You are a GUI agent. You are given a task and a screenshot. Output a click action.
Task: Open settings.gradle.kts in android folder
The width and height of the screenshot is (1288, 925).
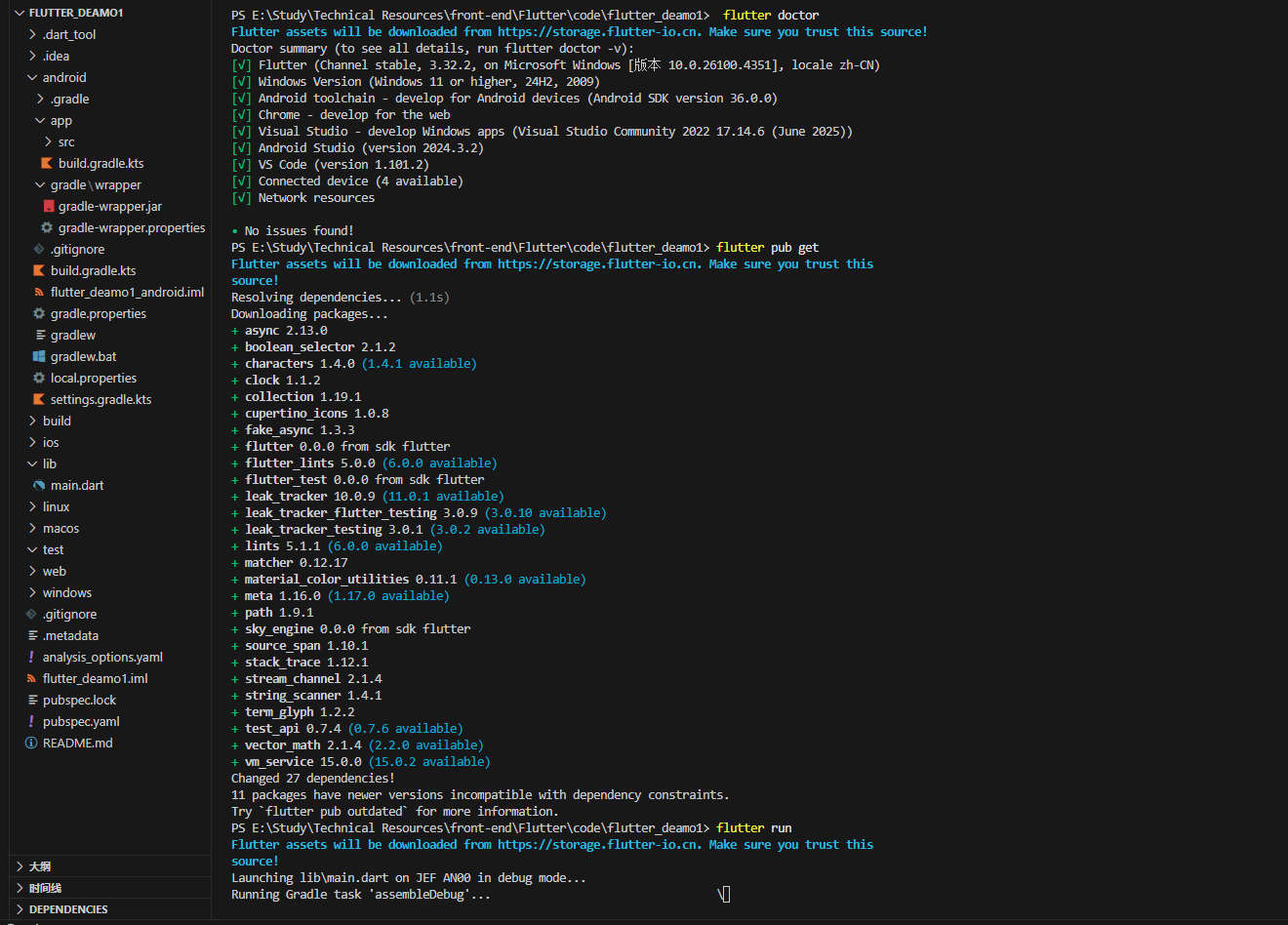(x=101, y=399)
